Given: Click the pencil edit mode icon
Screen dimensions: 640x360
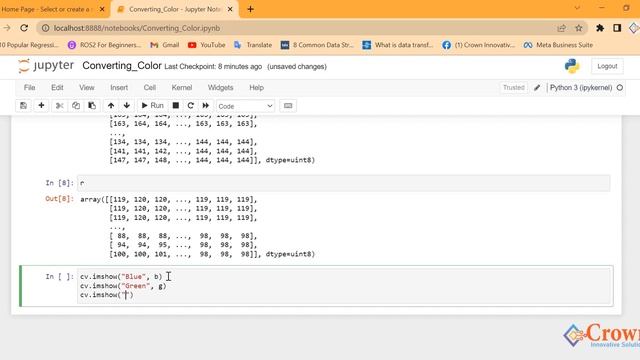Looking at the screenshot, I should tap(537, 88).
